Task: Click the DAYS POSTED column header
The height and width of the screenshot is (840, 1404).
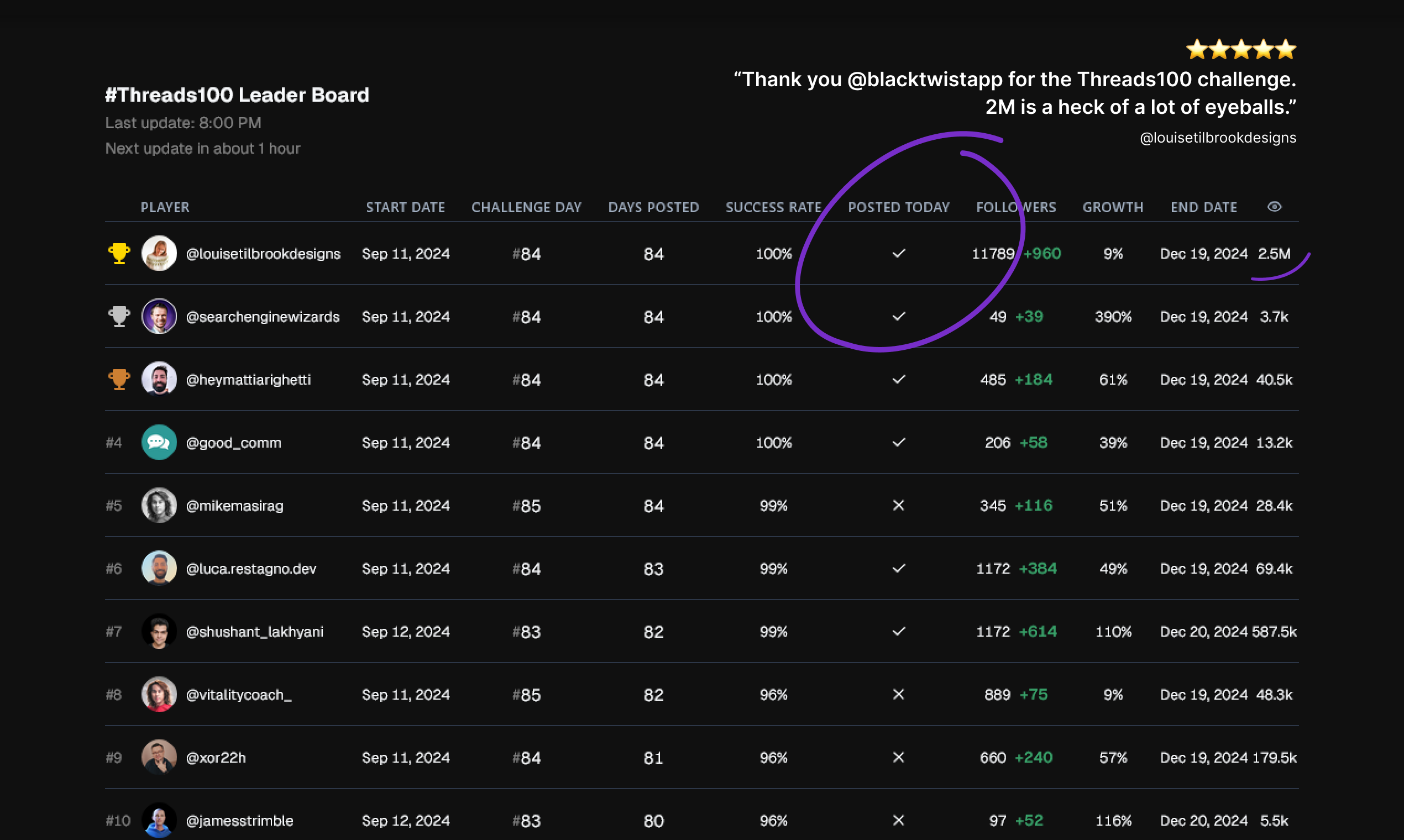Action: 653,207
